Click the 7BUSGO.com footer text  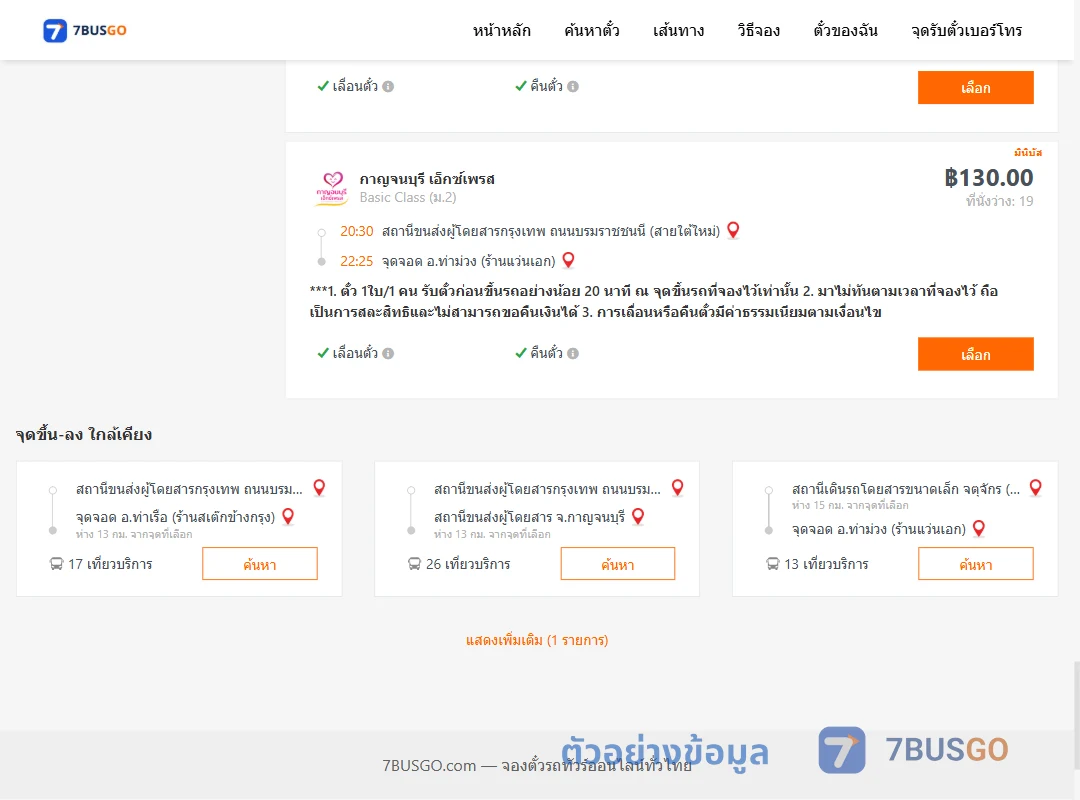pos(537,766)
